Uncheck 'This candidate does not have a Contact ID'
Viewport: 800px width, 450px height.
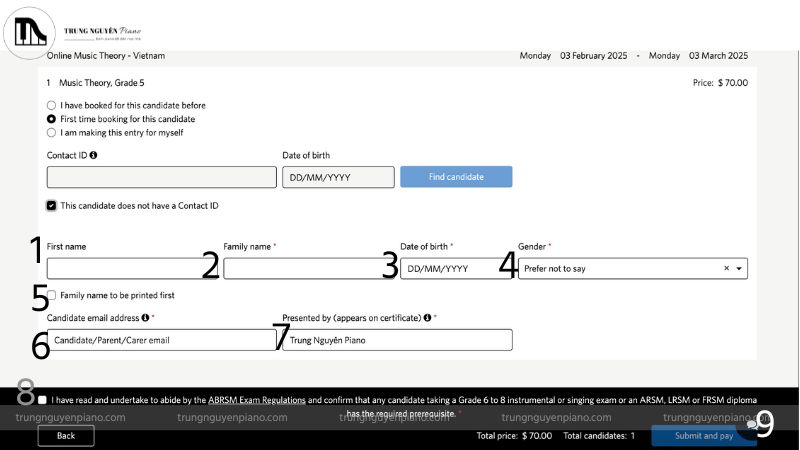click(51, 206)
